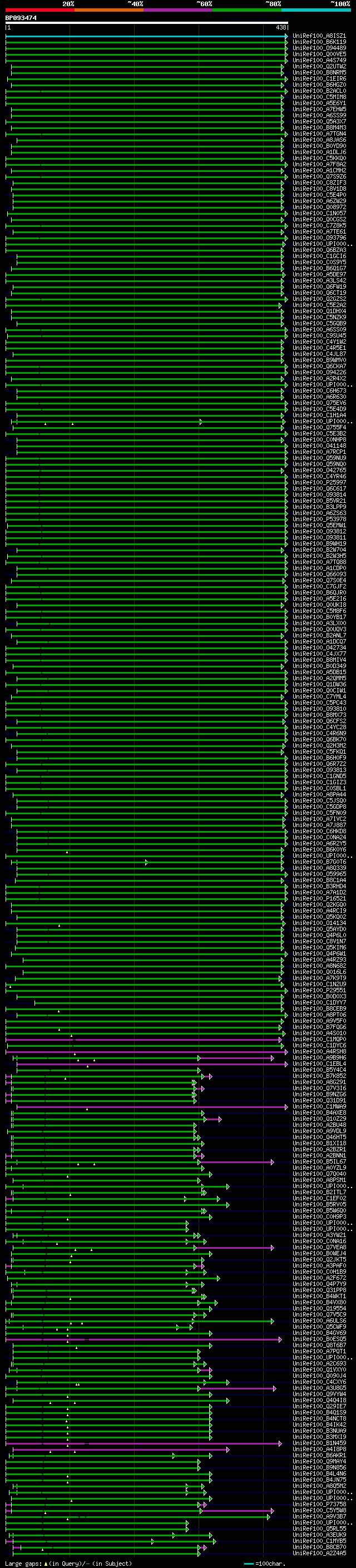The image size is (356, 1568).
Task: Click the orange ~40% identity legend segment
Action: (x=109, y=10)
